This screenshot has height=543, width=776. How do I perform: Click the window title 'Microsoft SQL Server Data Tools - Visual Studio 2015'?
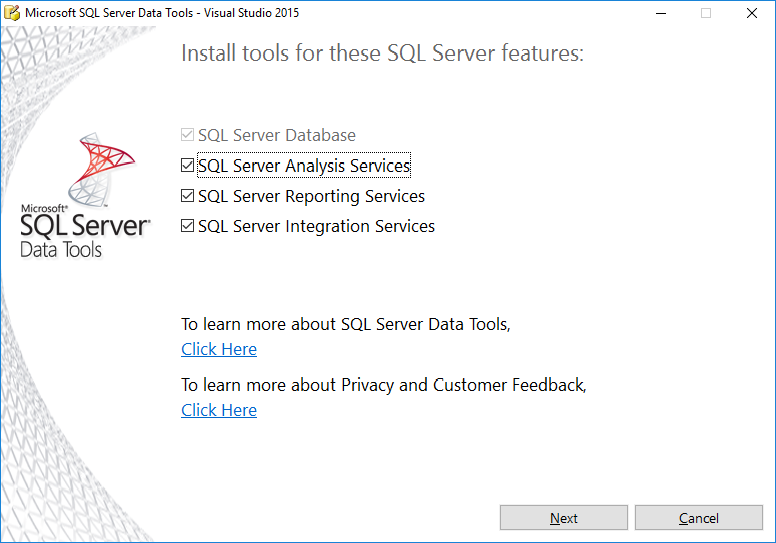point(162,13)
